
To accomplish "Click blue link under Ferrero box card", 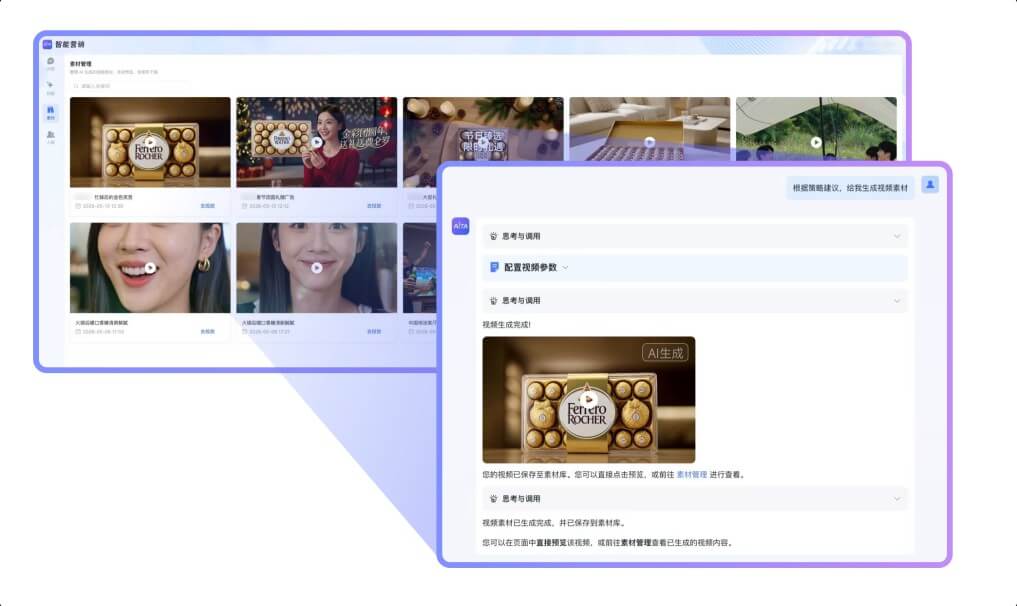I will (x=208, y=206).
